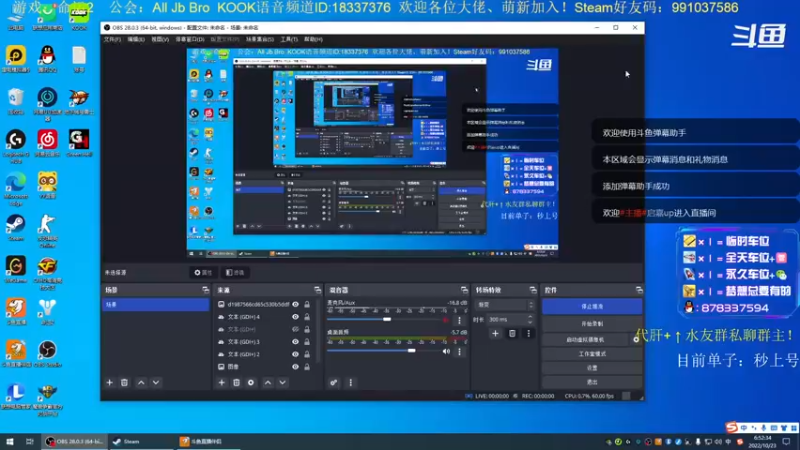Open 编辑(E) menu in OBS
This screenshot has height=450, width=800.
(136, 39)
